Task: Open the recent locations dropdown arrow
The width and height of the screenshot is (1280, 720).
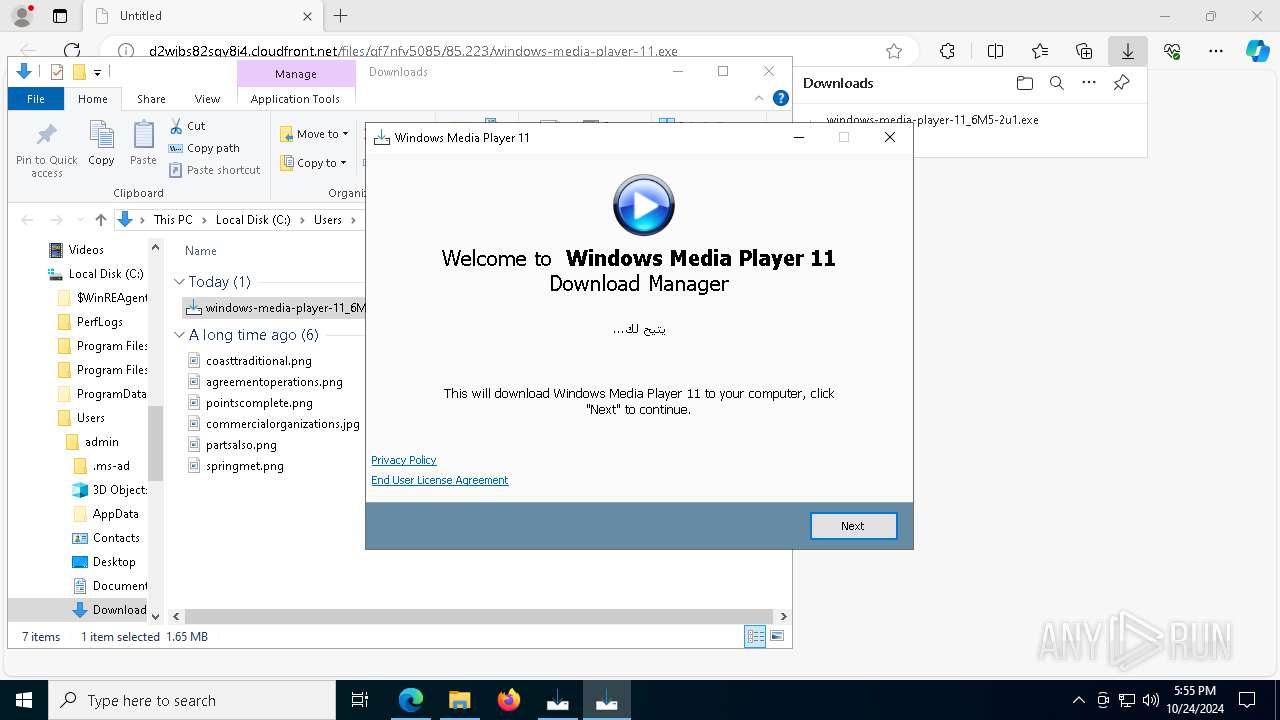Action: (78, 220)
